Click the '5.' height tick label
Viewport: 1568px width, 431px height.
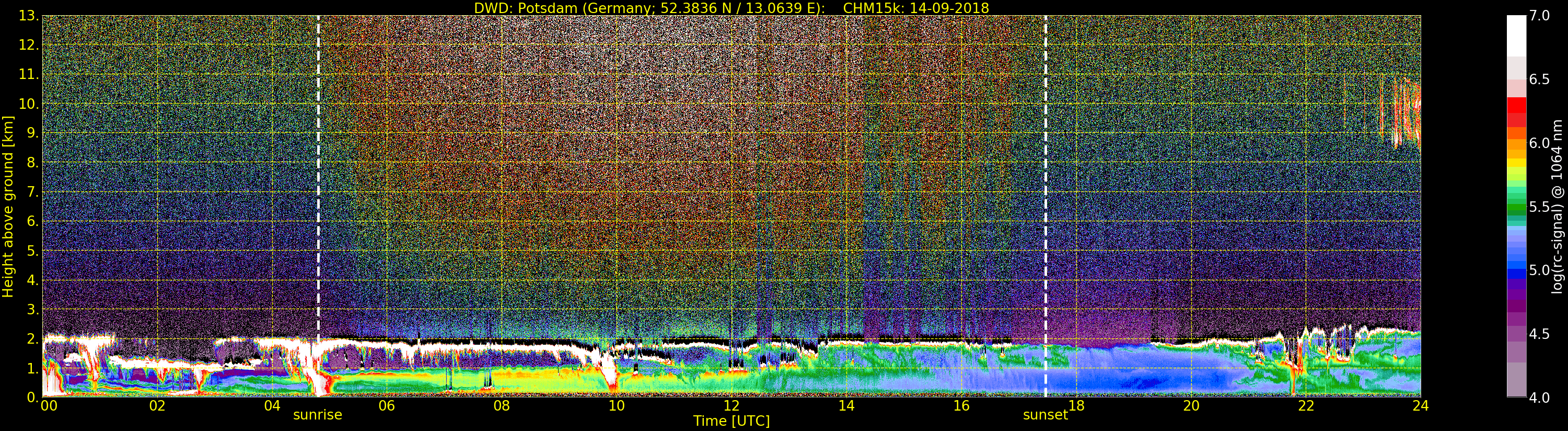[33, 251]
